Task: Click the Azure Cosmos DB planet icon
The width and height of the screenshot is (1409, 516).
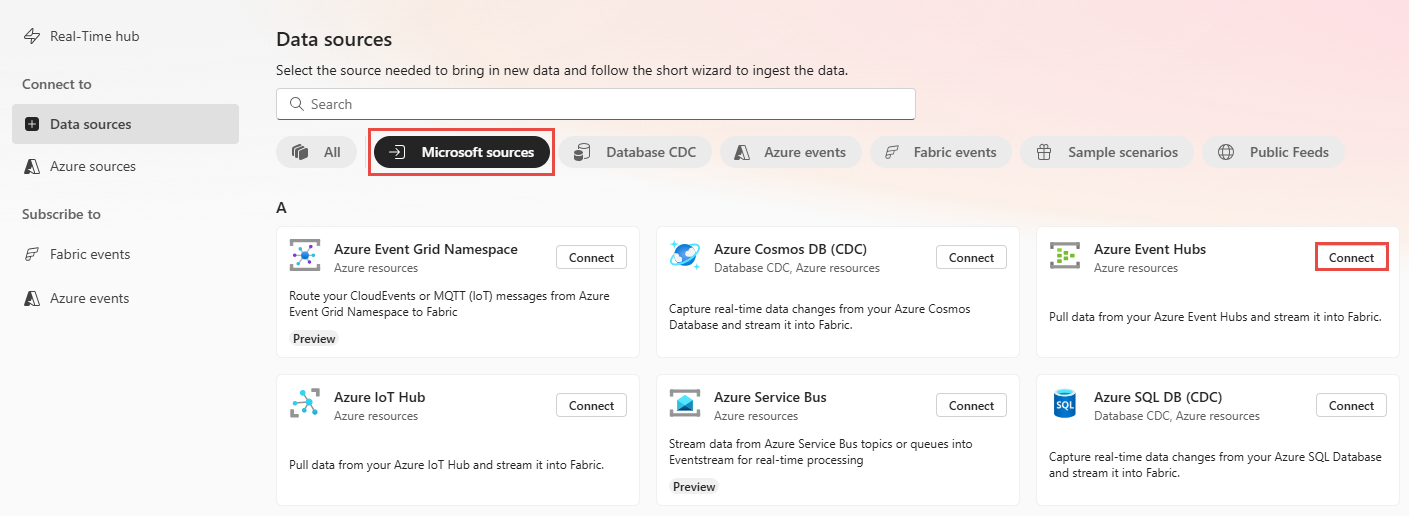Action: point(685,255)
